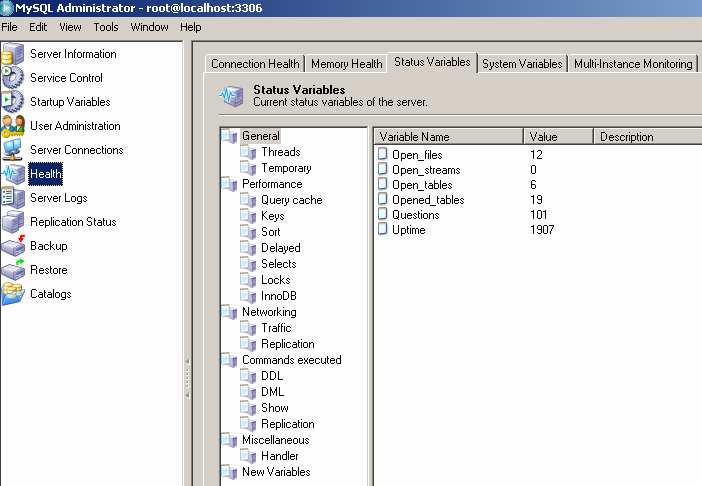Switch to Connection Health tab

pyautogui.click(x=255, y=64)
